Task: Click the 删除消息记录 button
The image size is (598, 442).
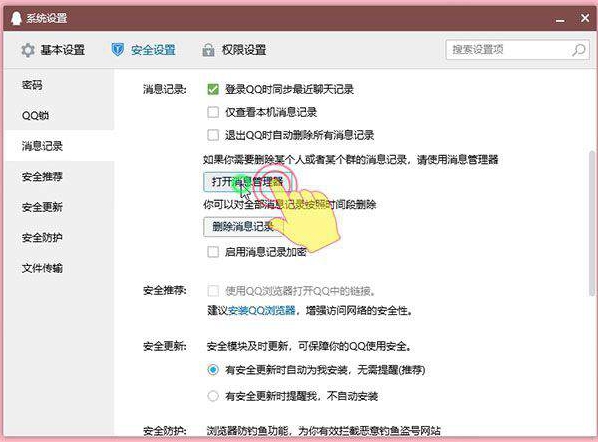Action: [x=243, y=227]
